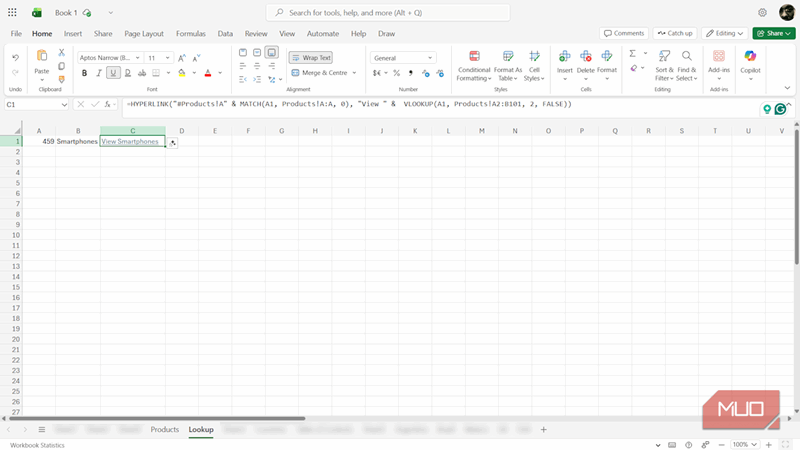
Task: Toggle Double Underline formatting
Action: point(128,73)
